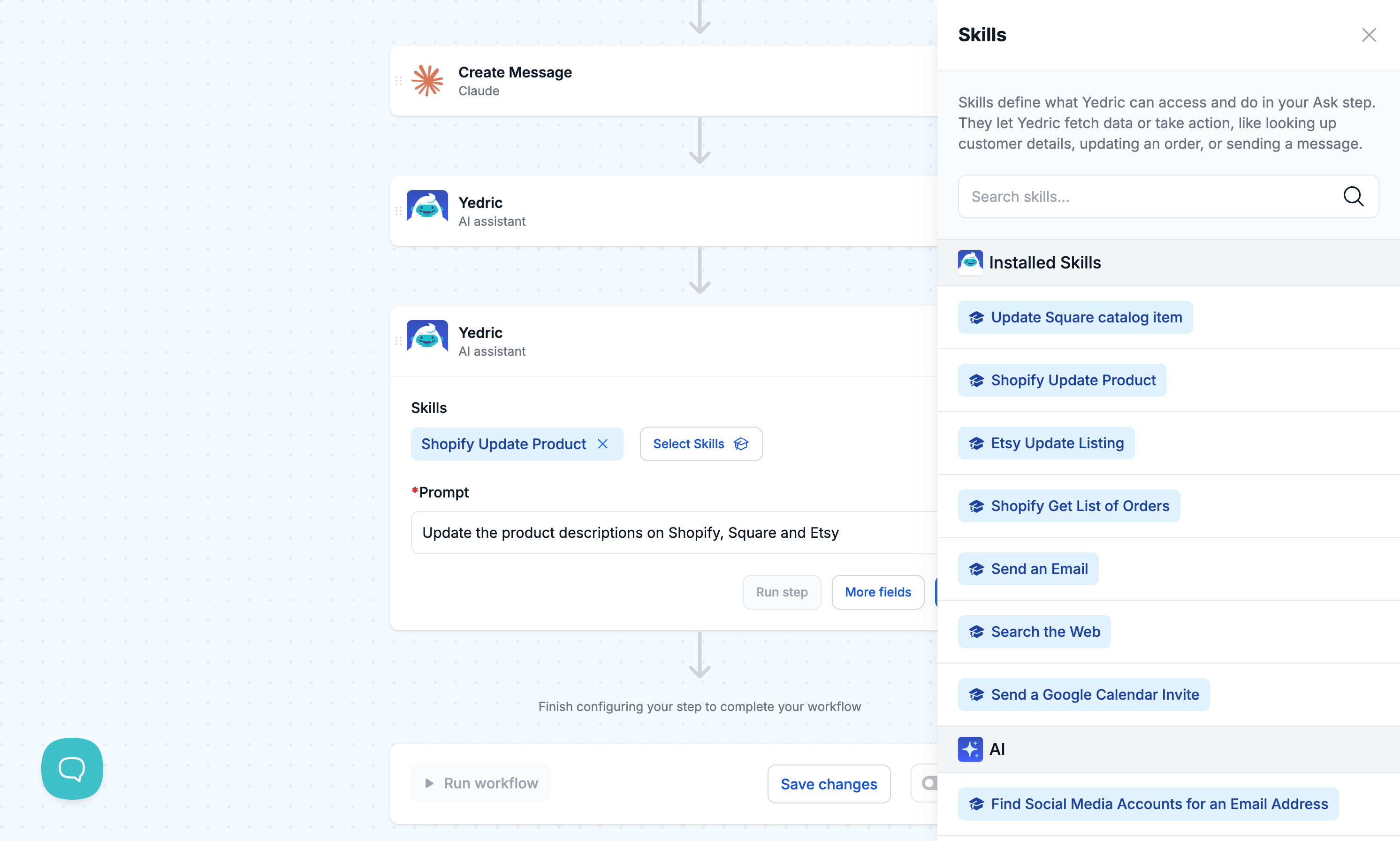Click the graduation cap icon in Select Skills
The width and height of the screenshot is (1400, 841).
[740, 444]
